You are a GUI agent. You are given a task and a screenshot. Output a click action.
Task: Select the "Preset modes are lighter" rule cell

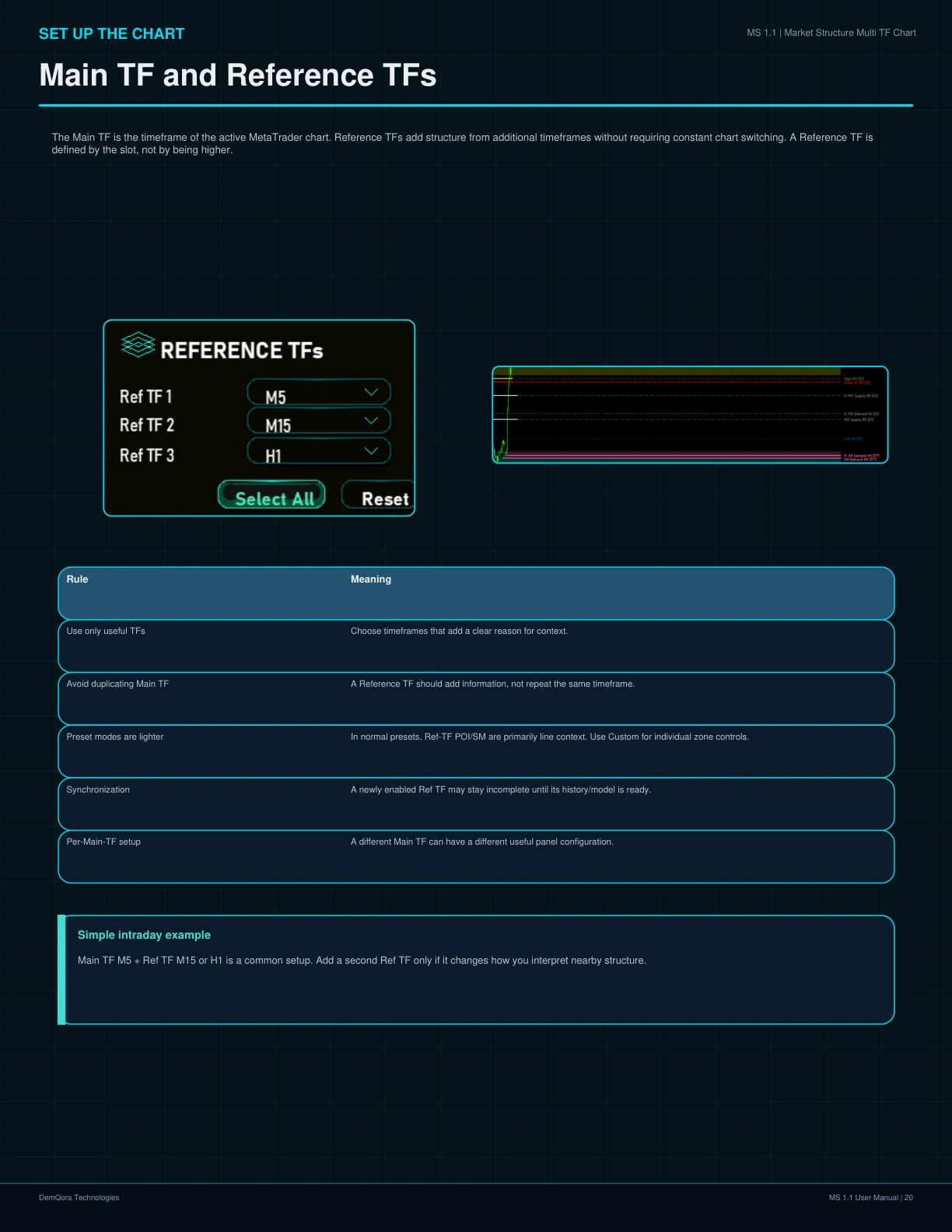115,737
